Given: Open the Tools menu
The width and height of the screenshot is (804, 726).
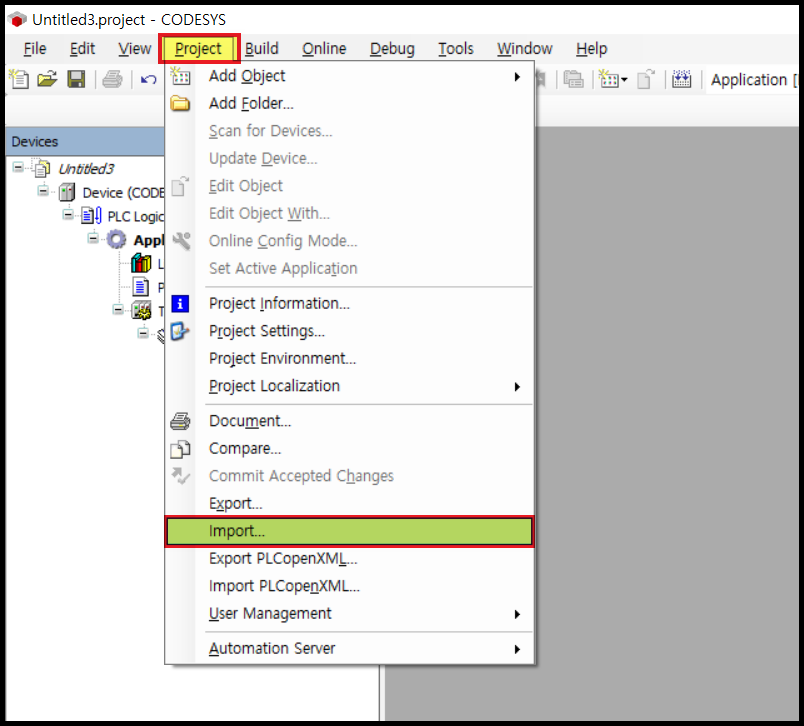Looking at the screenshot, I should click(455, 49).
